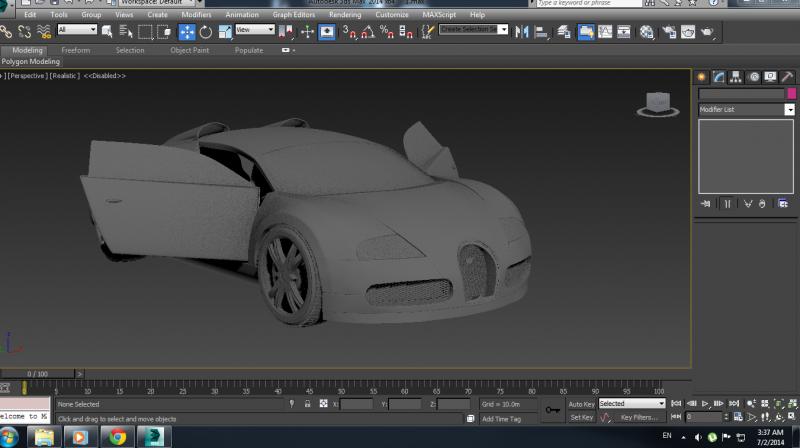This screenshot has height=448, width=800.
Task: Select the Select and Rotate tool
Action: (206, 32)
